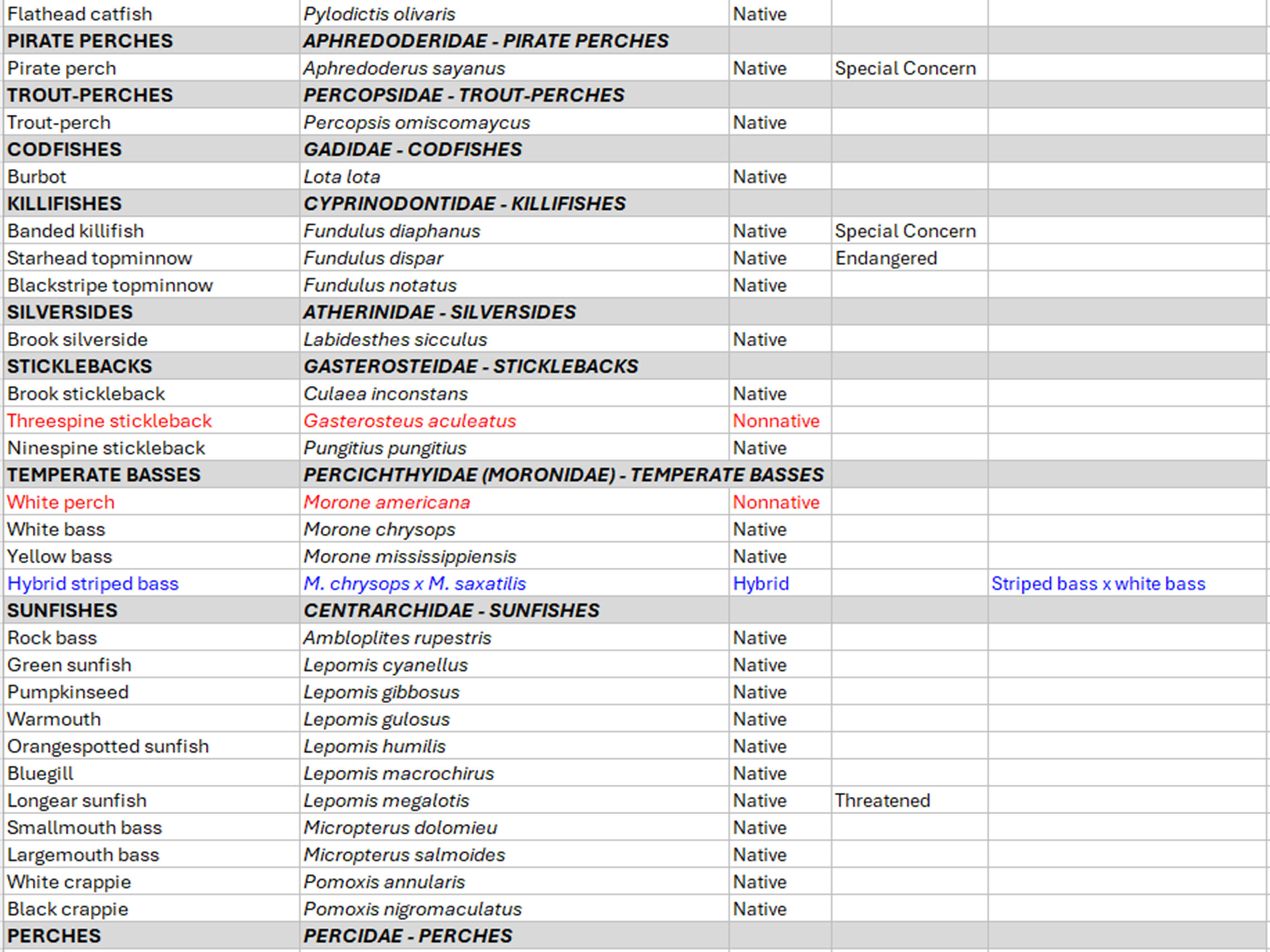Select Nonnative status for Gasterosteus aculeatus
The height and width of the screenshot is (952, 1270).
point(776,421)
